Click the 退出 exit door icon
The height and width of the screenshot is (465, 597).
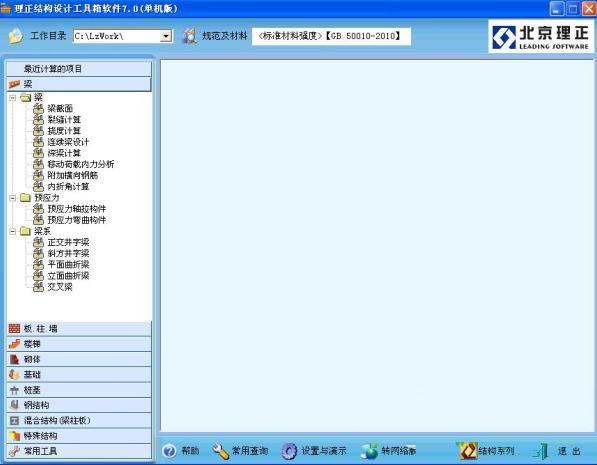coord(541,451)
